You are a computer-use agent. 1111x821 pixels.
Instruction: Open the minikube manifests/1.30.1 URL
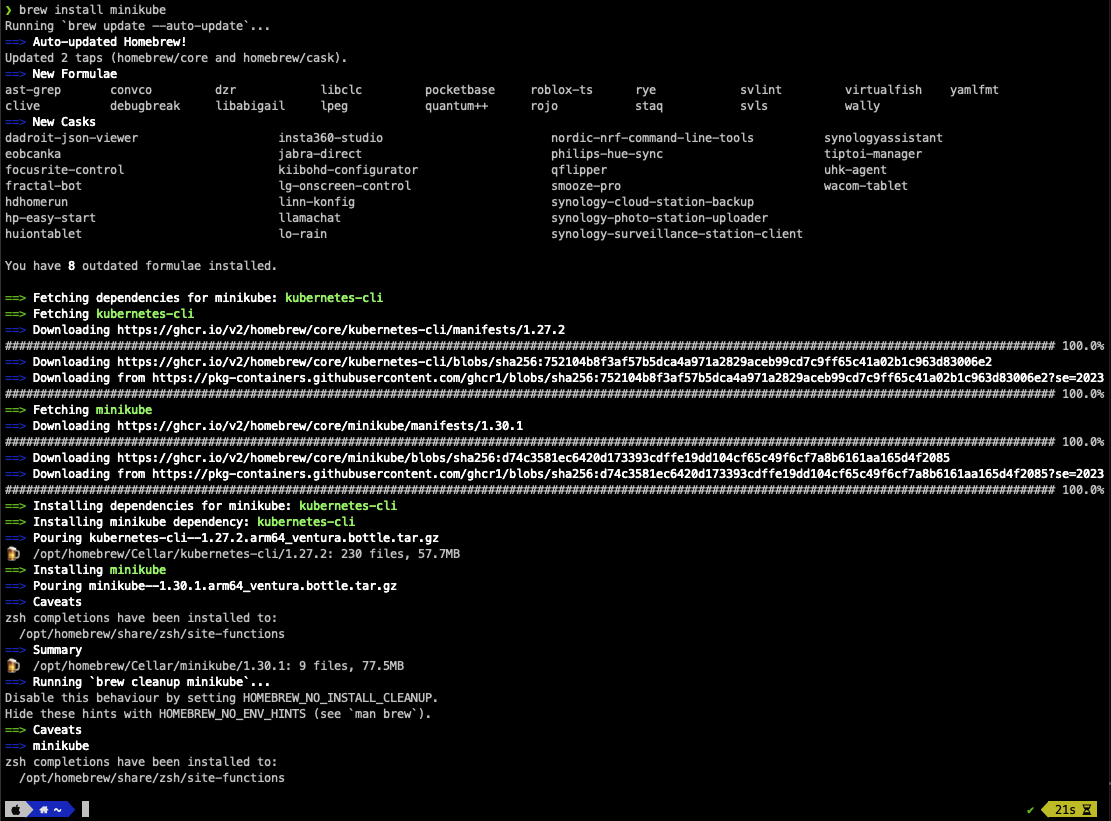coord(320,426)
